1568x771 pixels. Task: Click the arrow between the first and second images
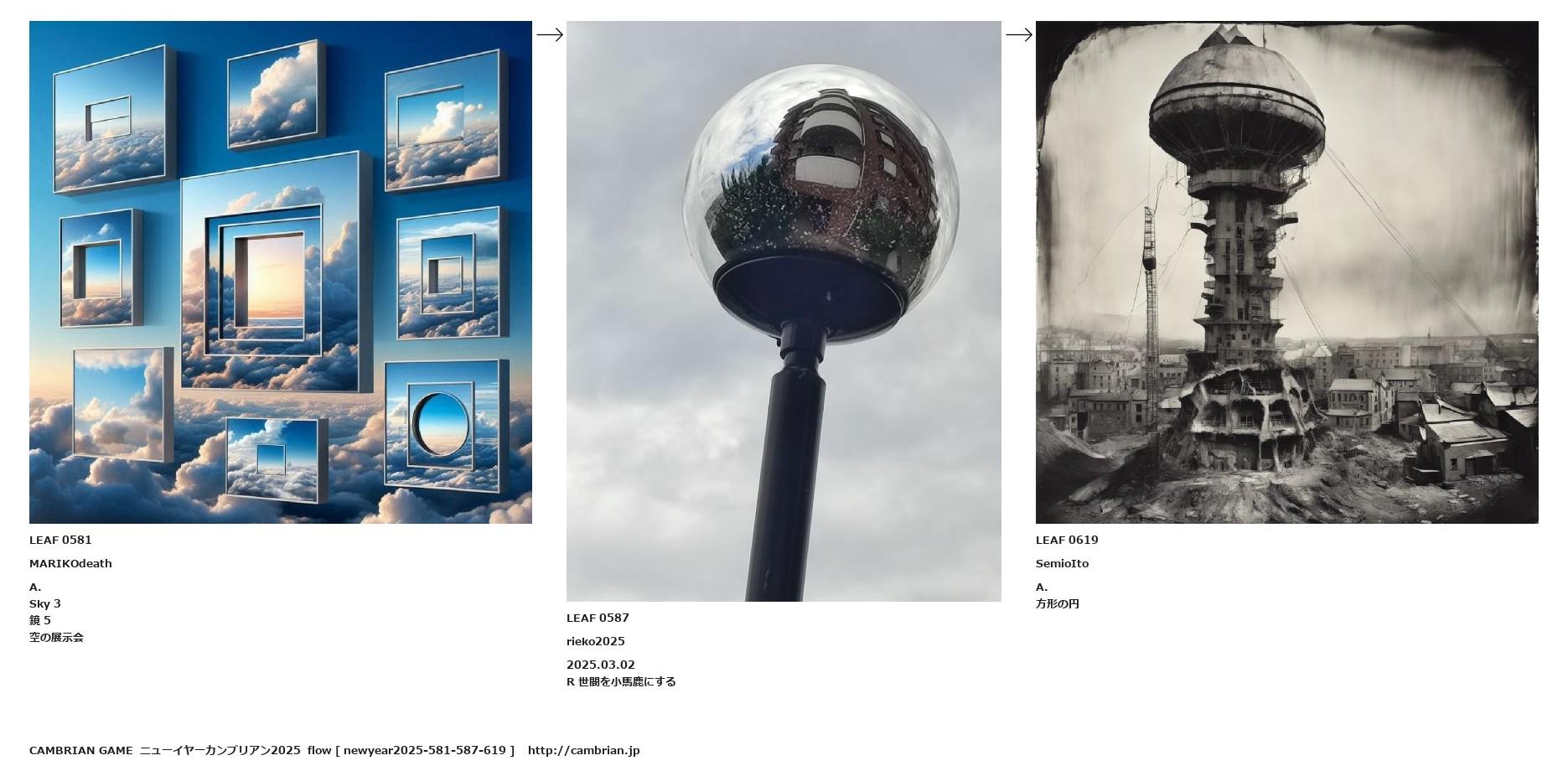tap(549, 34)
